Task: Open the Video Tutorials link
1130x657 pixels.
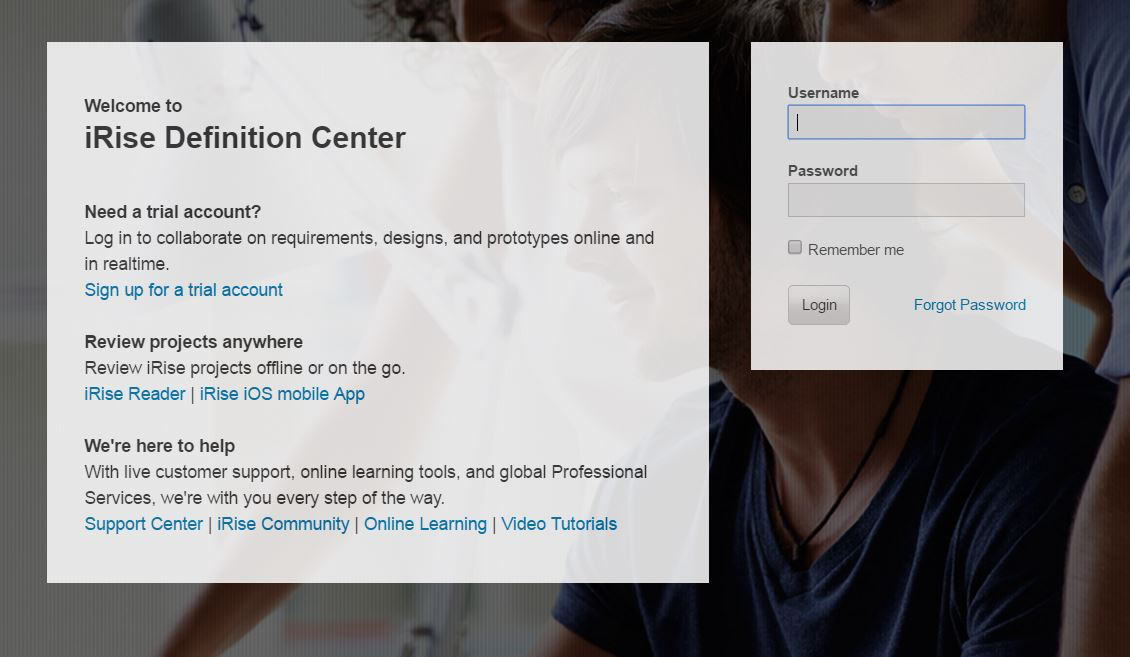Action: coord(559,524)
